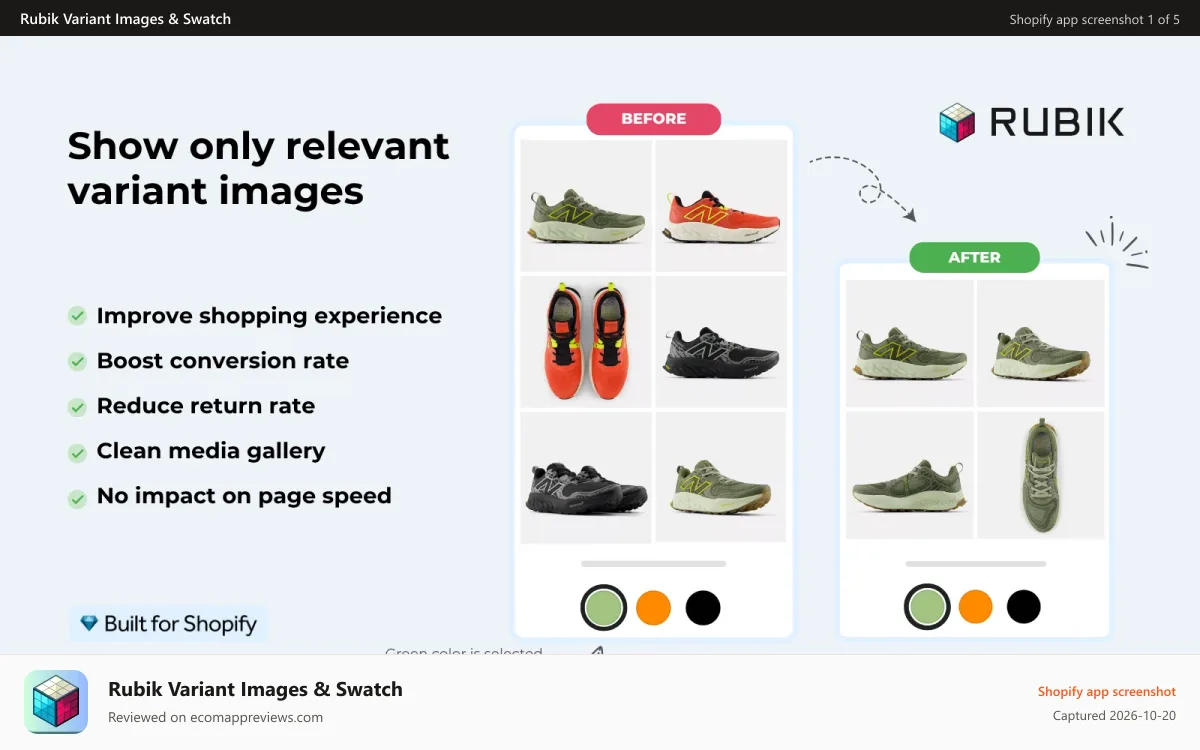Viewport: 1200px width, 750px height.
Task: Click the Shopify app screenshot 1 of 5 text
Action: tap(1094, 19)
